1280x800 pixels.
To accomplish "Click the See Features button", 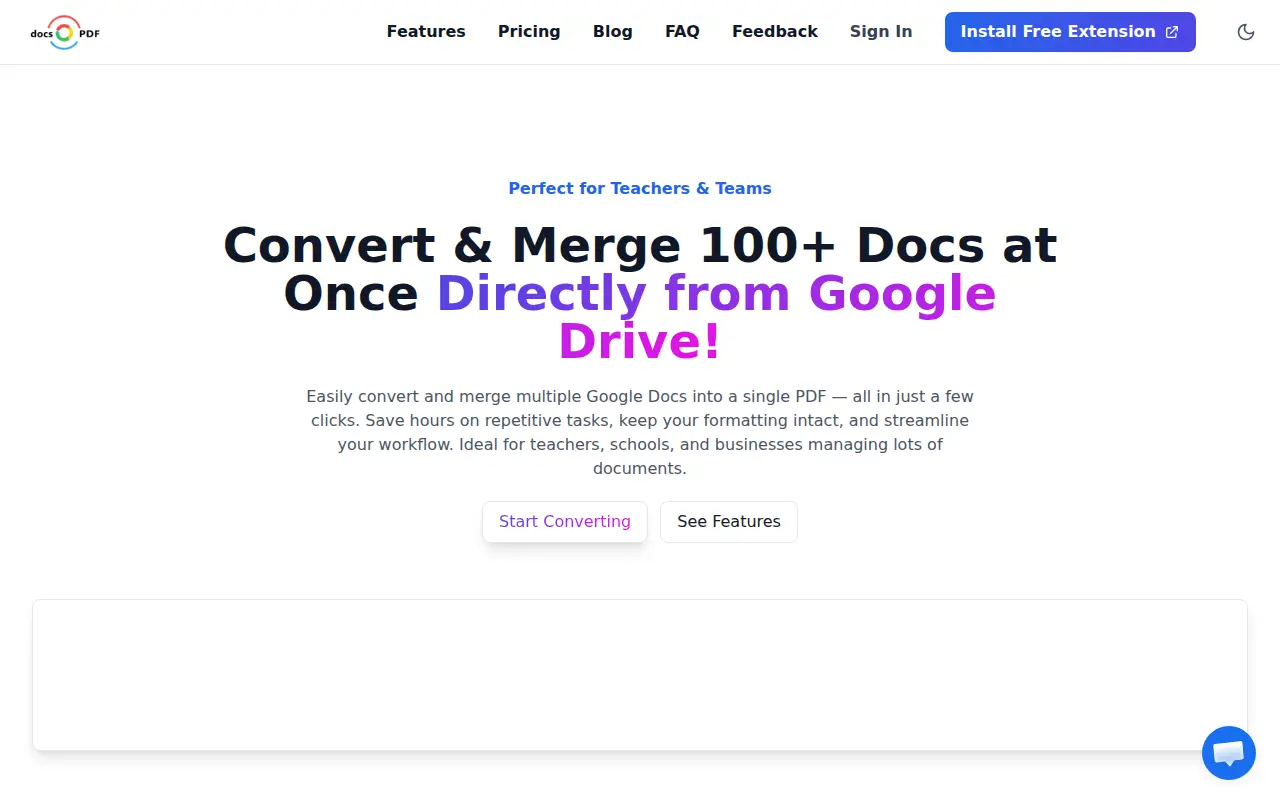I will (729, 522).
